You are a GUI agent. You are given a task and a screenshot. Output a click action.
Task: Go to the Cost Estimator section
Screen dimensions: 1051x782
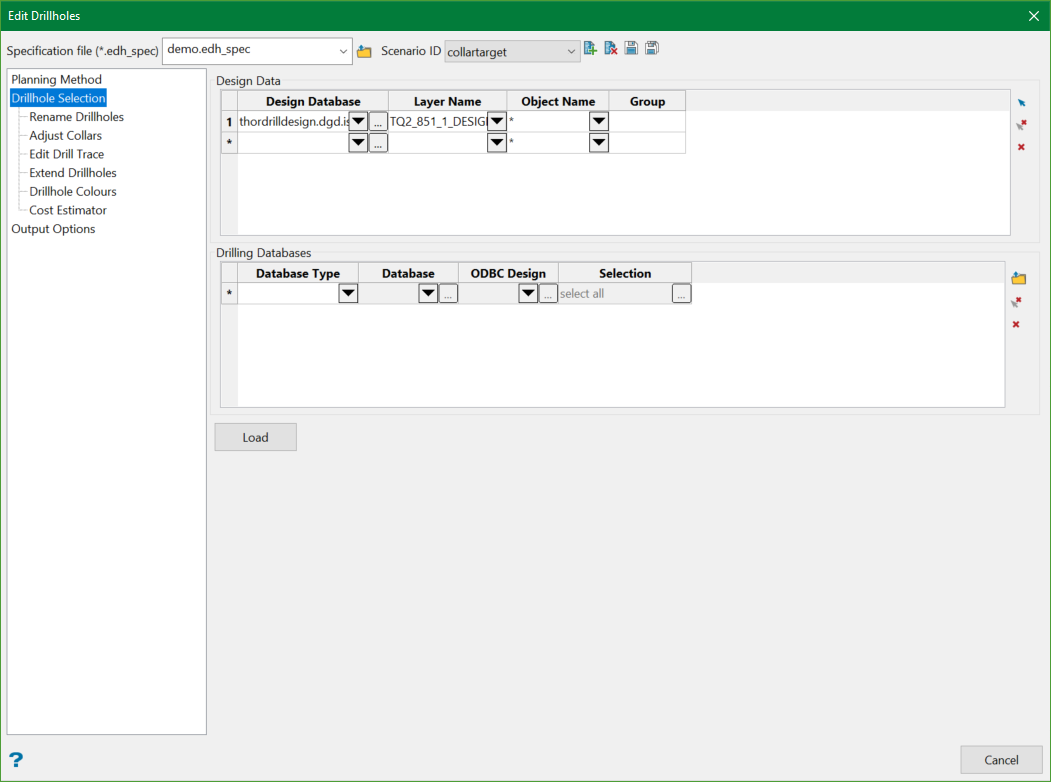(x=68, y=210)
